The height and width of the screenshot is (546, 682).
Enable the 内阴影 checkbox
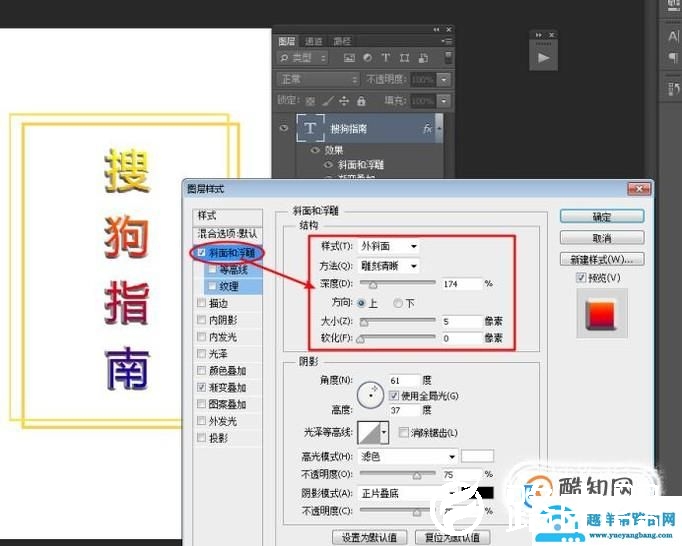[x=201, y=320]
